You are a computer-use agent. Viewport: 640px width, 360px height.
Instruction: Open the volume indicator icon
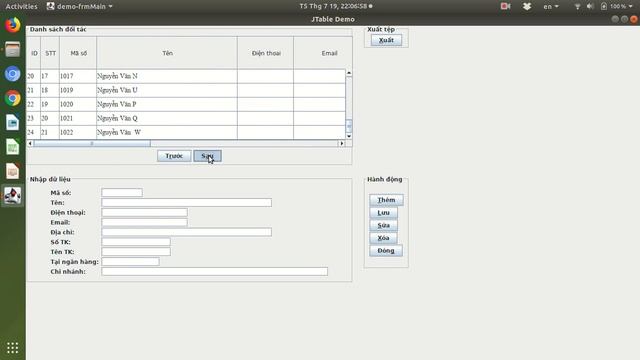[590, 6]
